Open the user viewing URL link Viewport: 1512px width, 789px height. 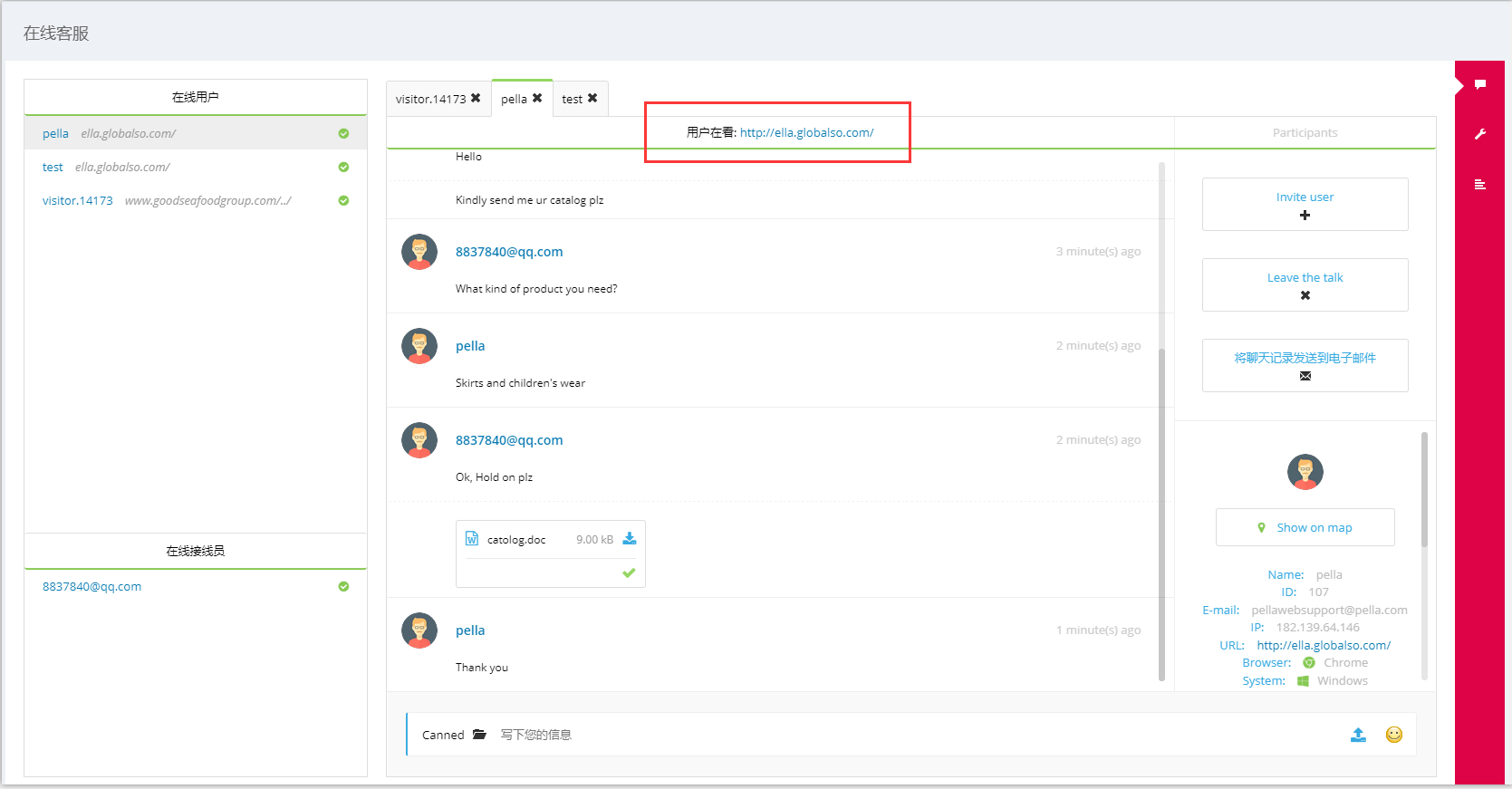(x=806, y=132)
